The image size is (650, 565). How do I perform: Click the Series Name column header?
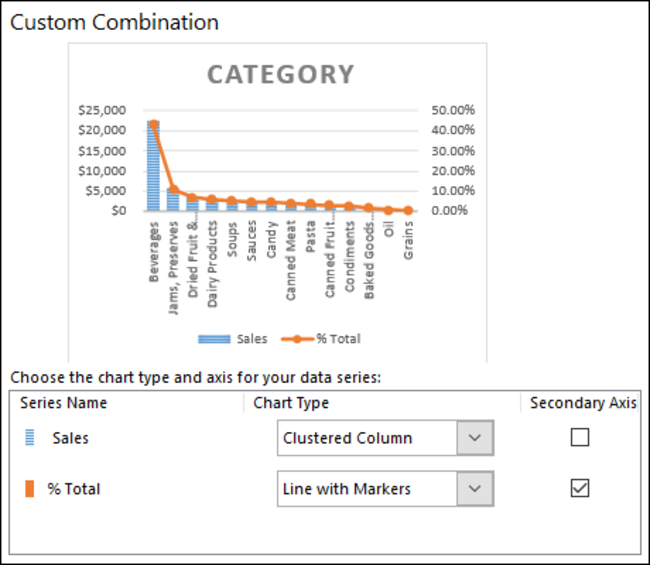pyautogui.click(x=63, y=403)
